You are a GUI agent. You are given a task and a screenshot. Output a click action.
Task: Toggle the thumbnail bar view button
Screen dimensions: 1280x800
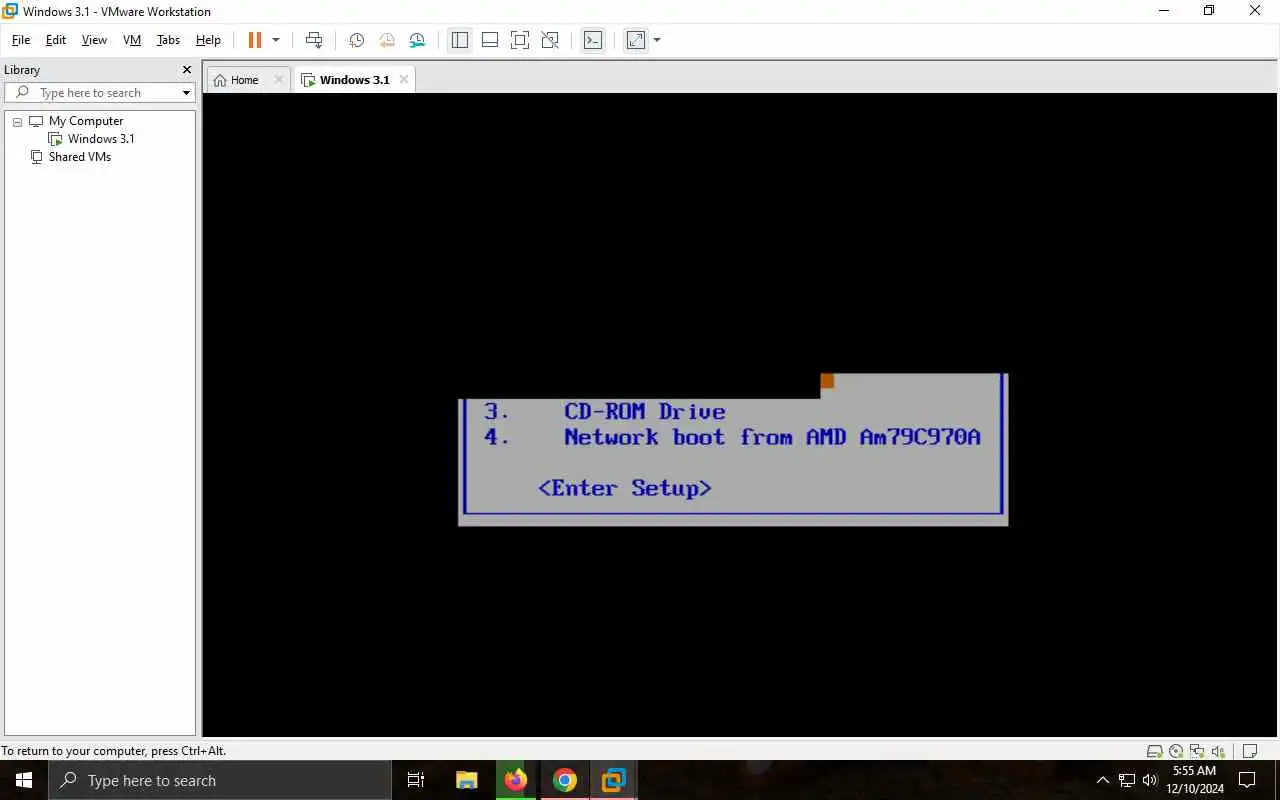pos(490,40)
